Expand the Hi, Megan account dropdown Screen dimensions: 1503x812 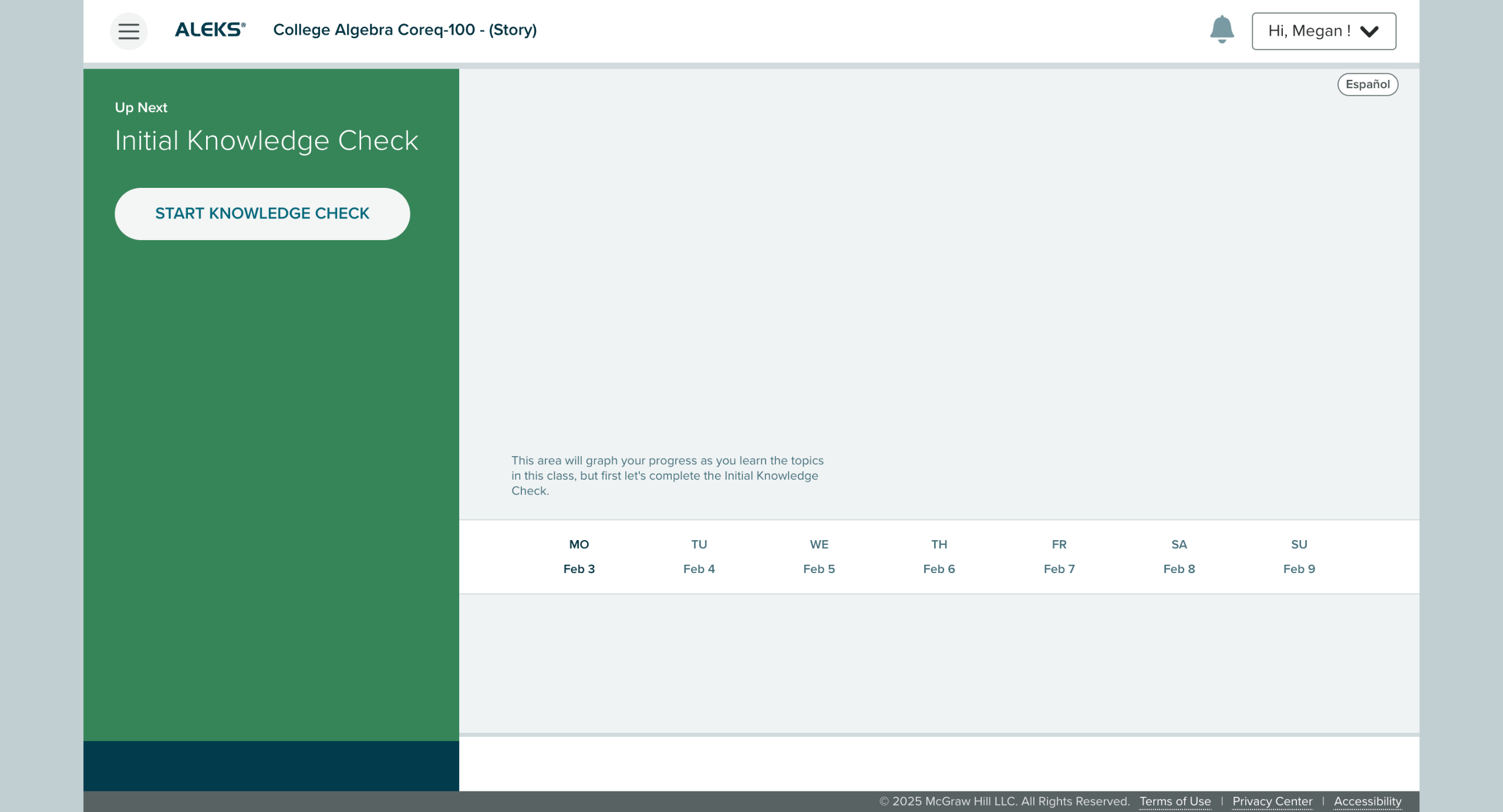click(1323, 31)
